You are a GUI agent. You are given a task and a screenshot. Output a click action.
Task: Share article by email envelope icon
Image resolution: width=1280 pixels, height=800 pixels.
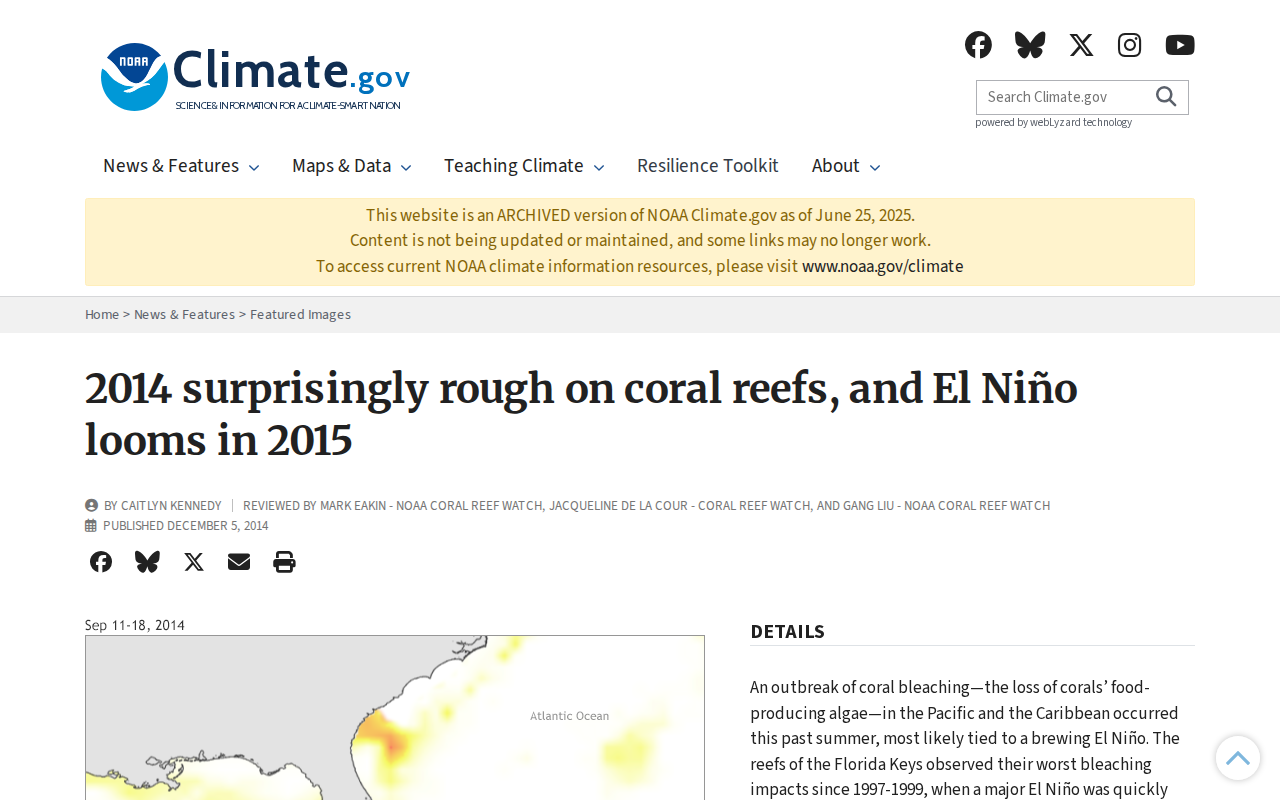[x=239, y=562]
